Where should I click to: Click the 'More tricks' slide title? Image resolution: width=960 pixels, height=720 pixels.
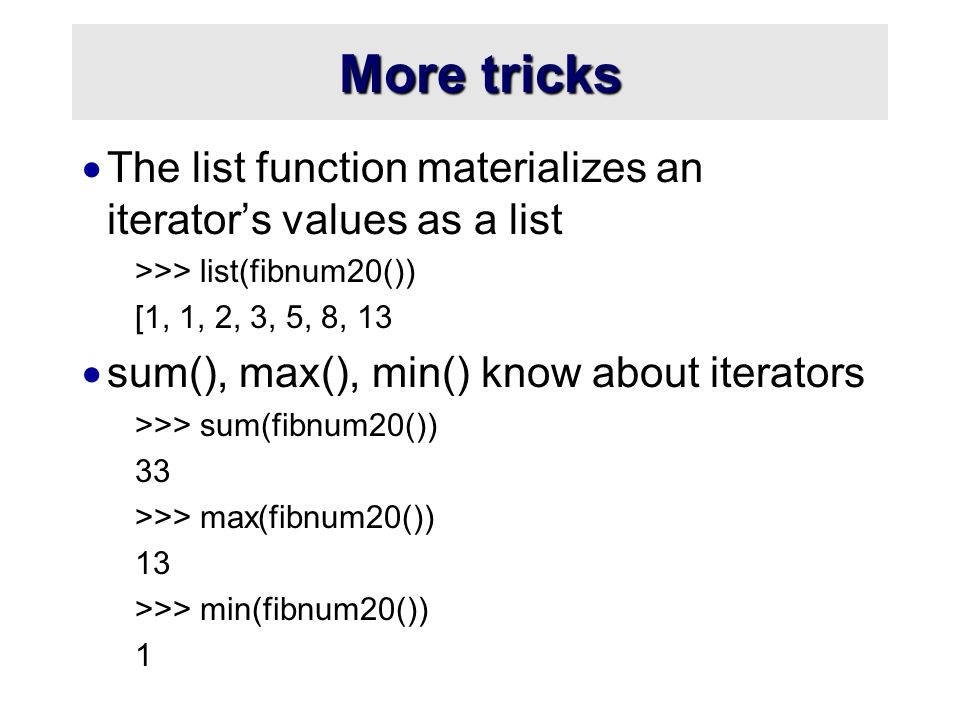481,75
